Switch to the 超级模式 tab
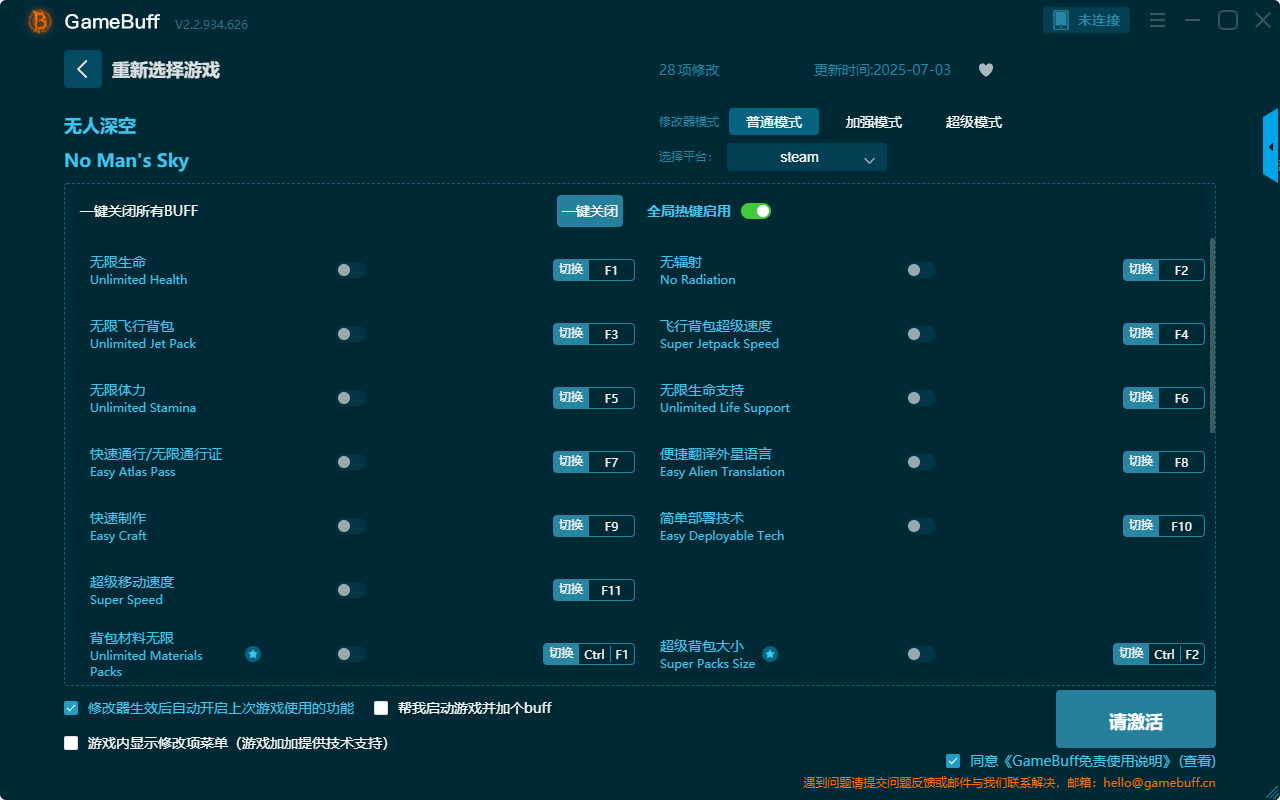 (972, 122)
